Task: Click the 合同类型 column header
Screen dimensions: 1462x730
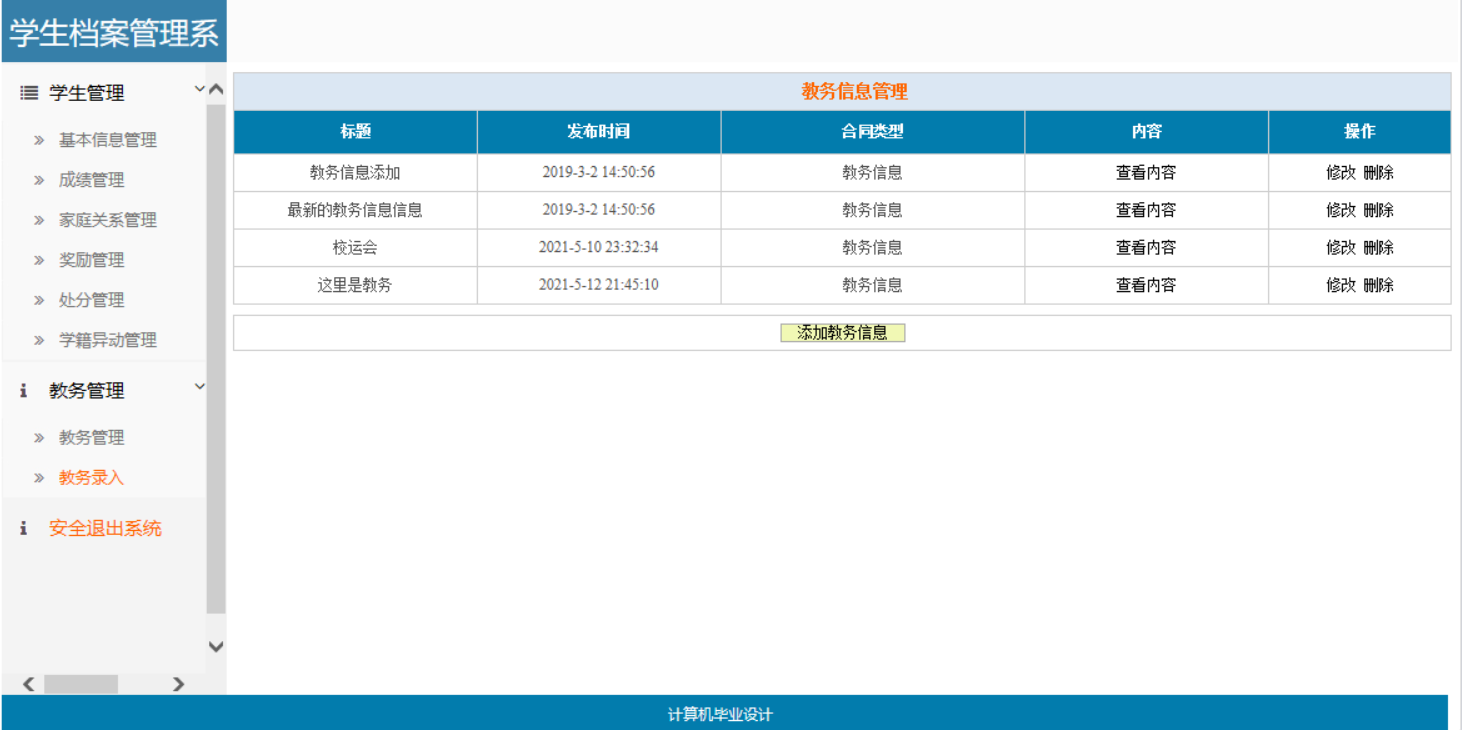Action: pos(872,132)
